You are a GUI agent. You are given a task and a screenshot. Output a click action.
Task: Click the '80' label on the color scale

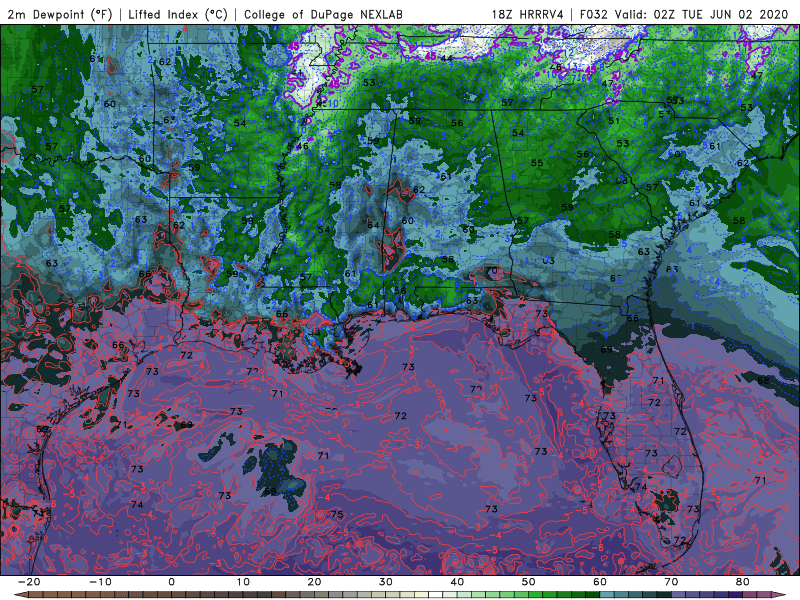pyautogui.click(x=743, y=582)
